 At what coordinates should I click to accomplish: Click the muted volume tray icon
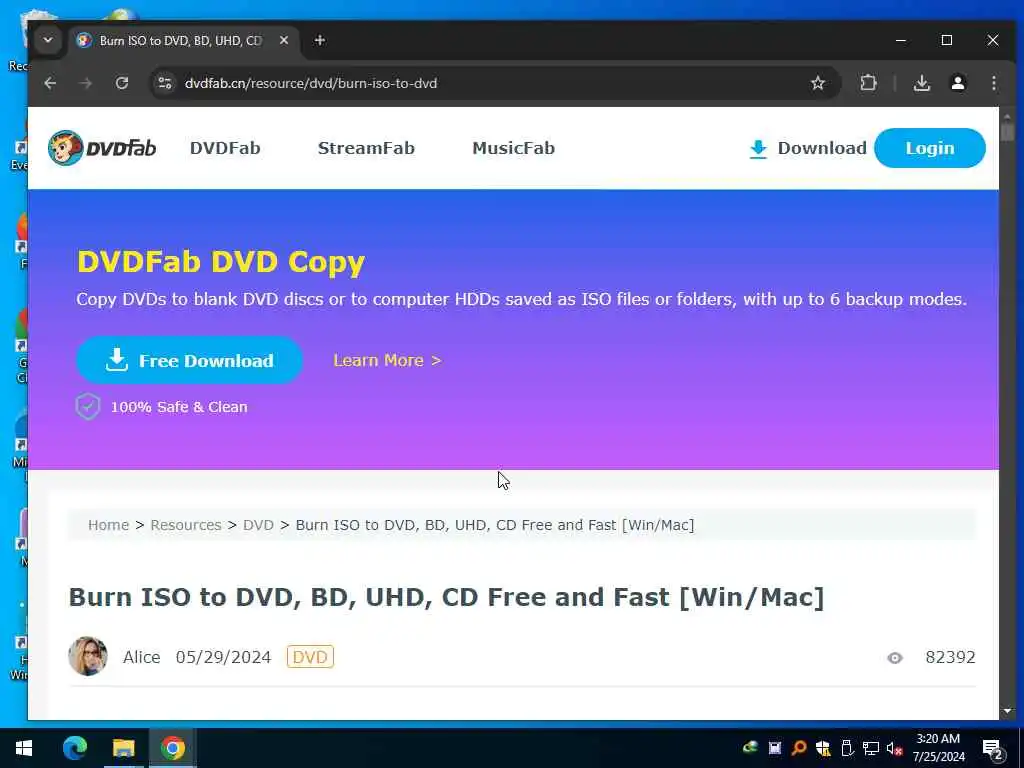click(x=894, y=748)
